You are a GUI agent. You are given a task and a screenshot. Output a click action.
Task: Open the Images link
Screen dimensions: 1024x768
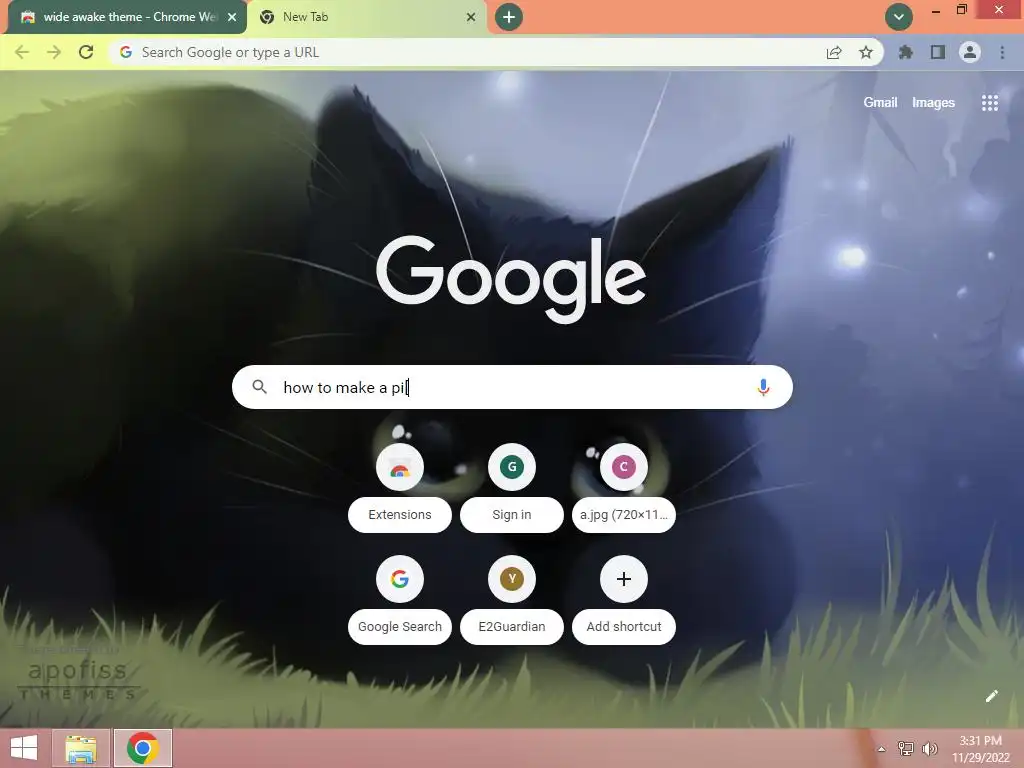coord(933,103)
